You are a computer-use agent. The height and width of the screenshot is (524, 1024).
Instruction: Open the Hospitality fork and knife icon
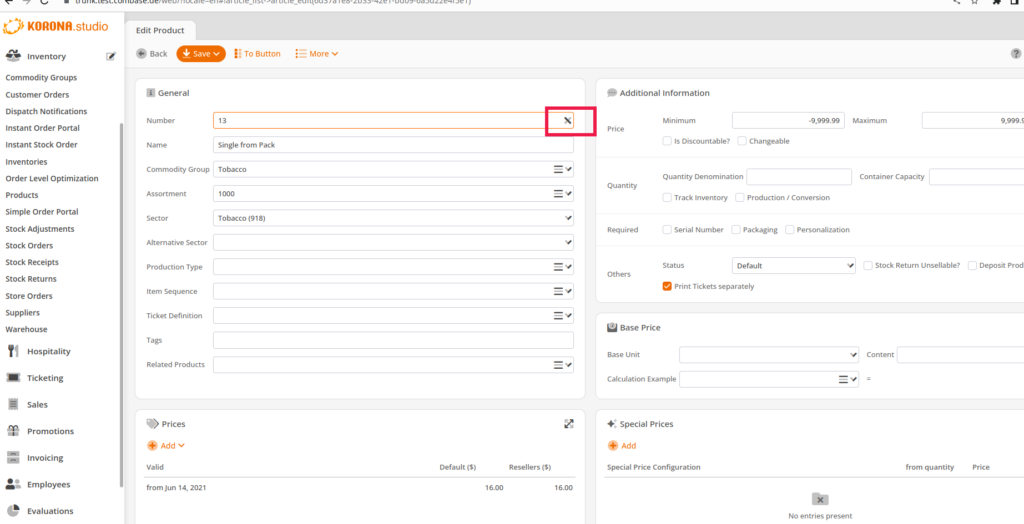coord(13,351)
